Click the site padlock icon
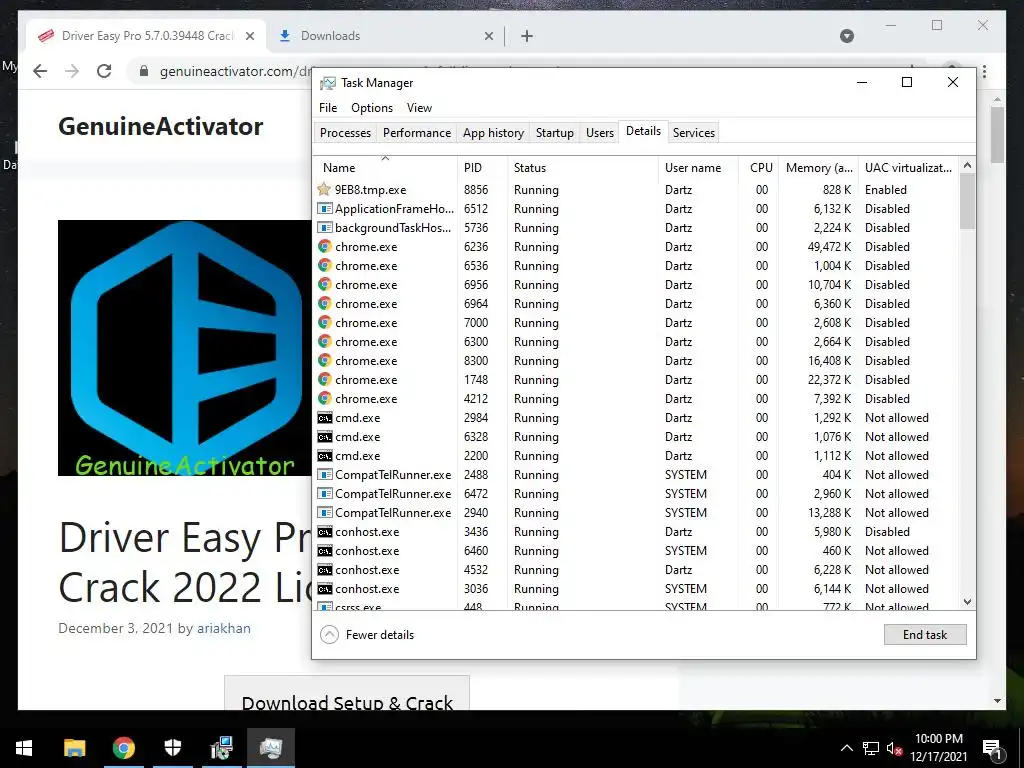Image resolution: width=1024 pixels, height=768 pixels. (x=144, y=71)
